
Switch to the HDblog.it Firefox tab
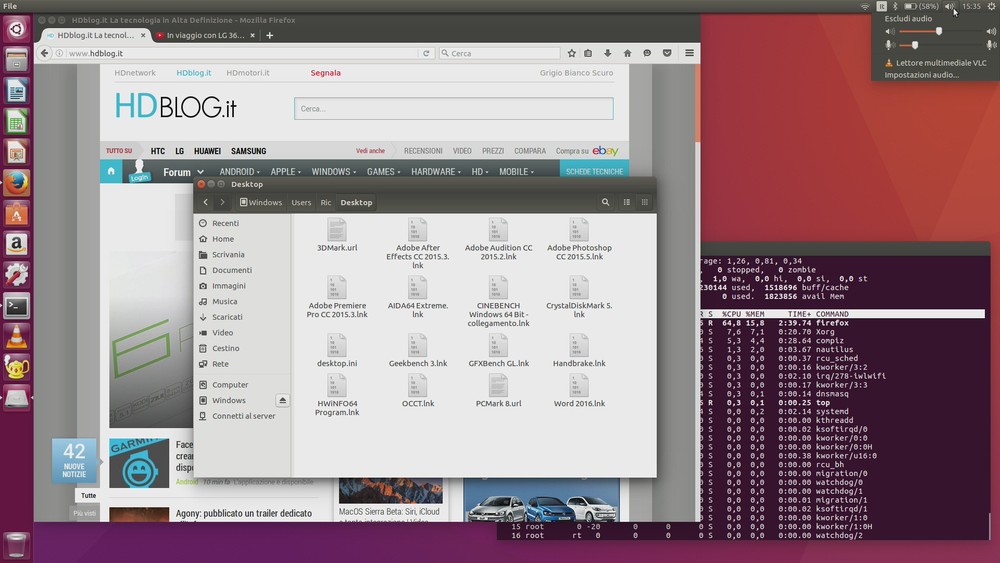[x=96, y=35]
